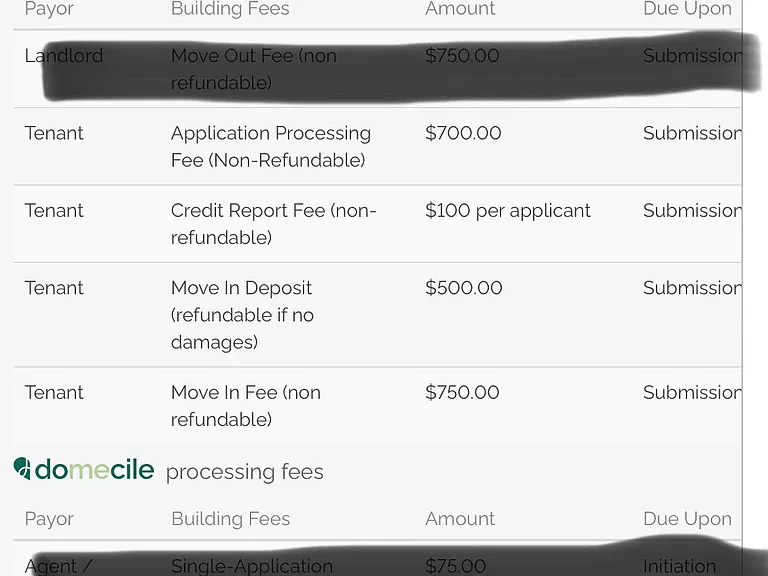Click the Domecile leaf logo icon
This screenshot has height=576, width=768.
(22, 468)
